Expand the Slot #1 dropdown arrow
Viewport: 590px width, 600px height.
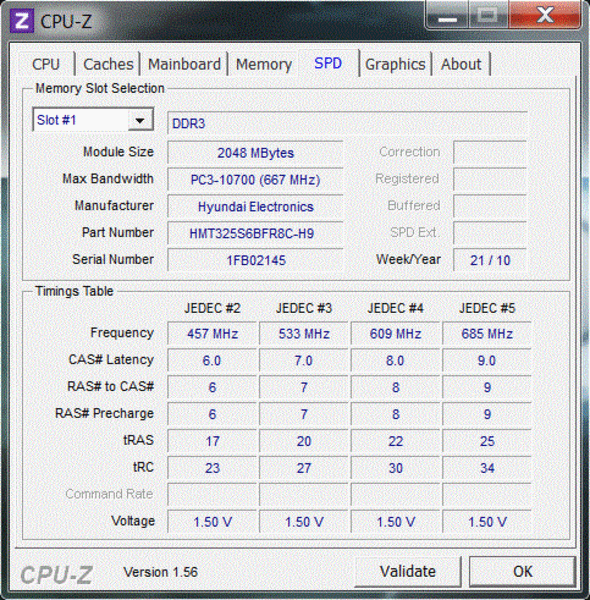click(x=140, y=121)
